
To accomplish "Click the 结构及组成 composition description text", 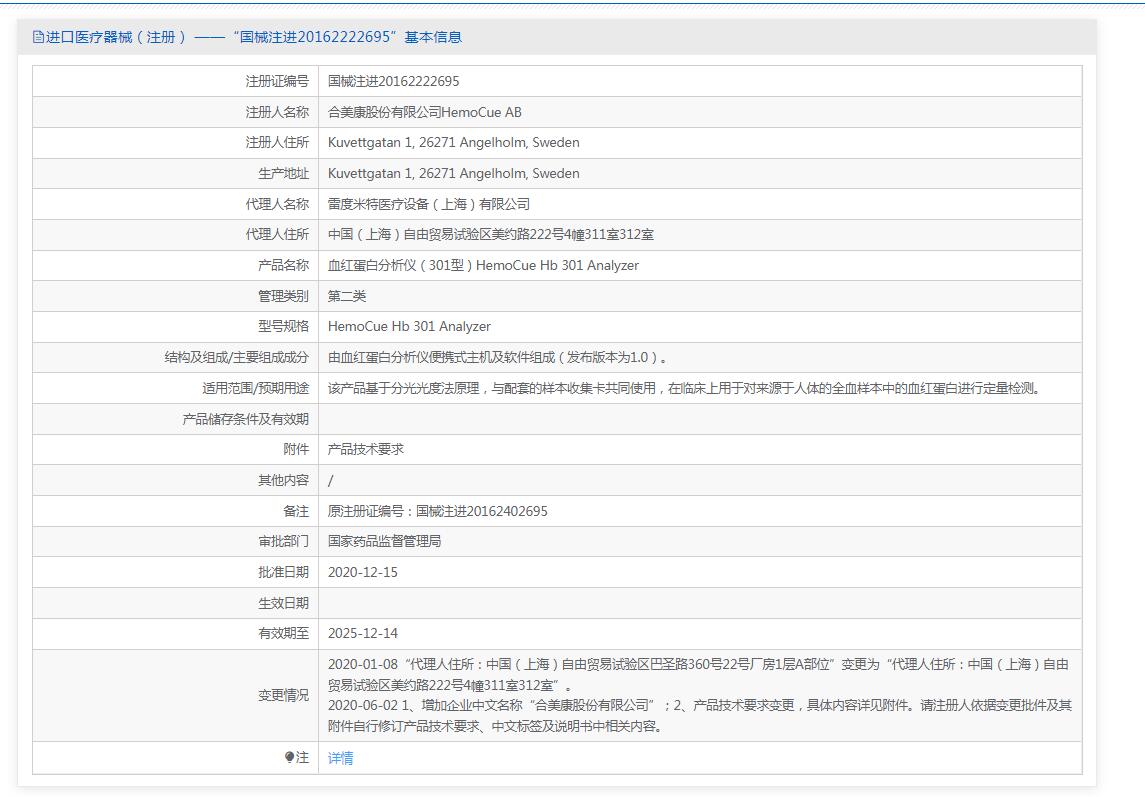I will [x=497, y=357].
